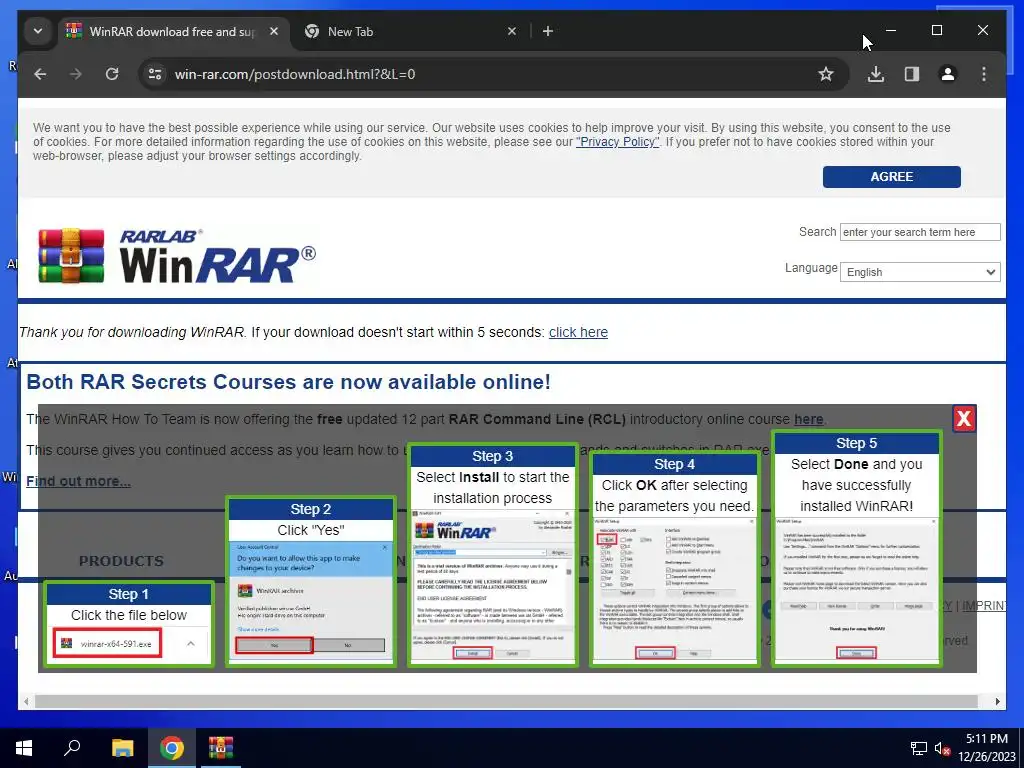The height and width of the screenshot is (768, 1024).
Task: Toggle the Chrome side panel
Action: 912,74
